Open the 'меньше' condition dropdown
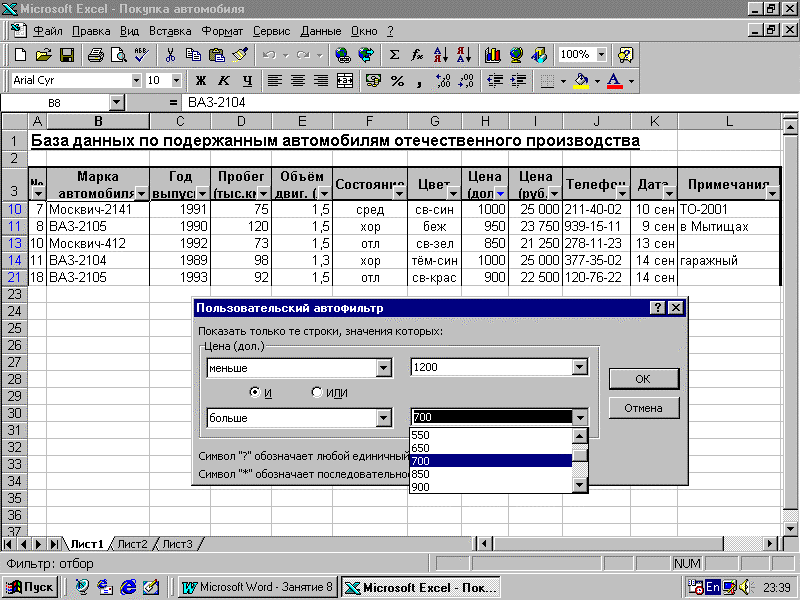Screen dimensions: 800x600 click(384, 368)
